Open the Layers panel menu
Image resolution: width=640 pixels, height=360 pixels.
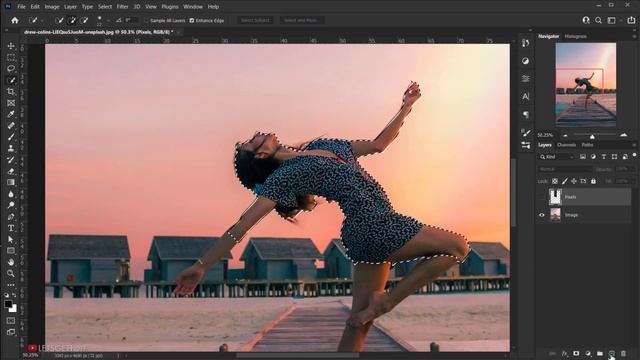pos(634,145)
